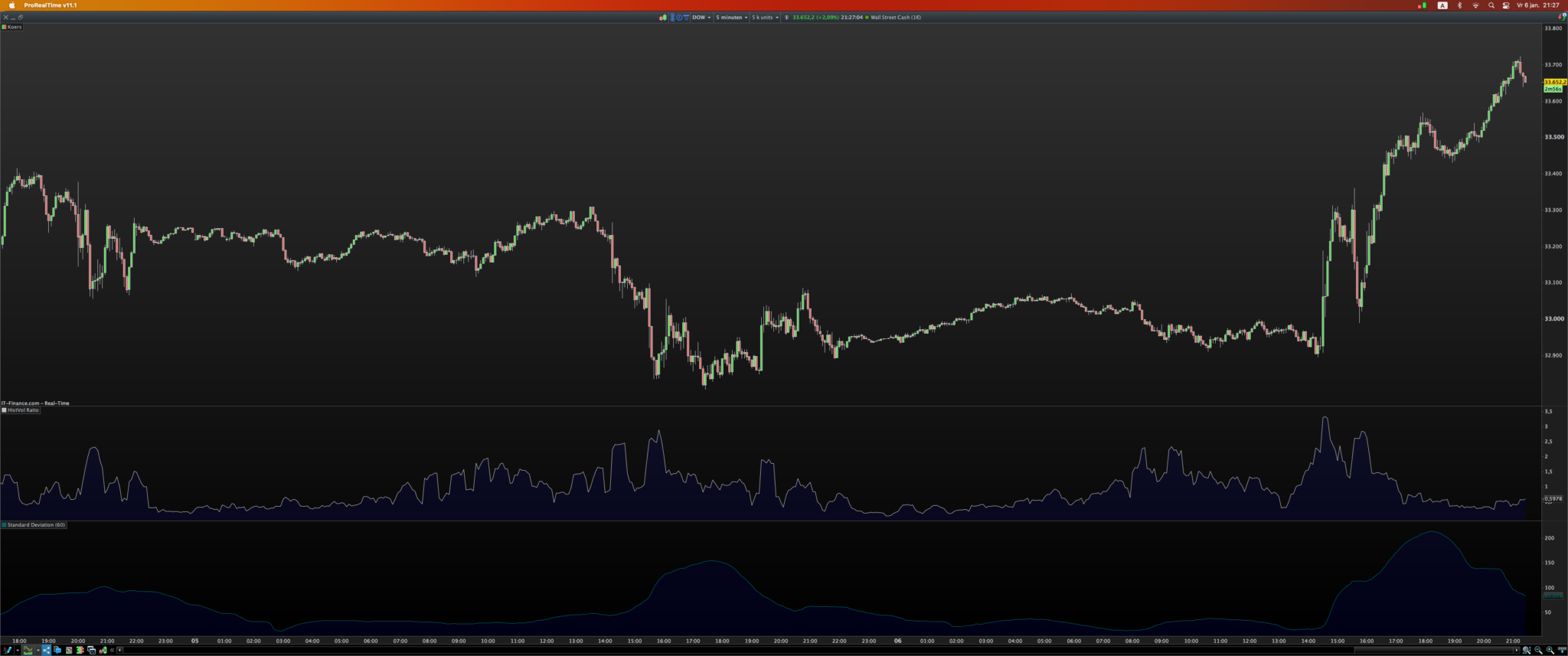Click the chart window detach icon
The width and height of the screenshot is (1568, 656).
tap(21, 17)
